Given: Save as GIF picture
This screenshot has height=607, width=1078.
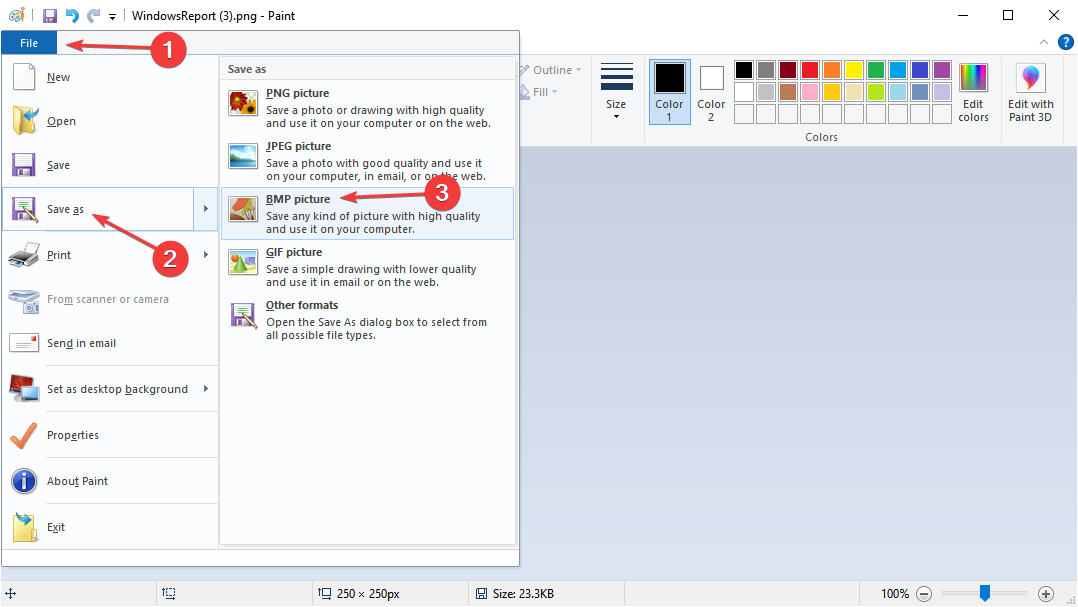Looking at the screenshot, I should tap(367, 267).
